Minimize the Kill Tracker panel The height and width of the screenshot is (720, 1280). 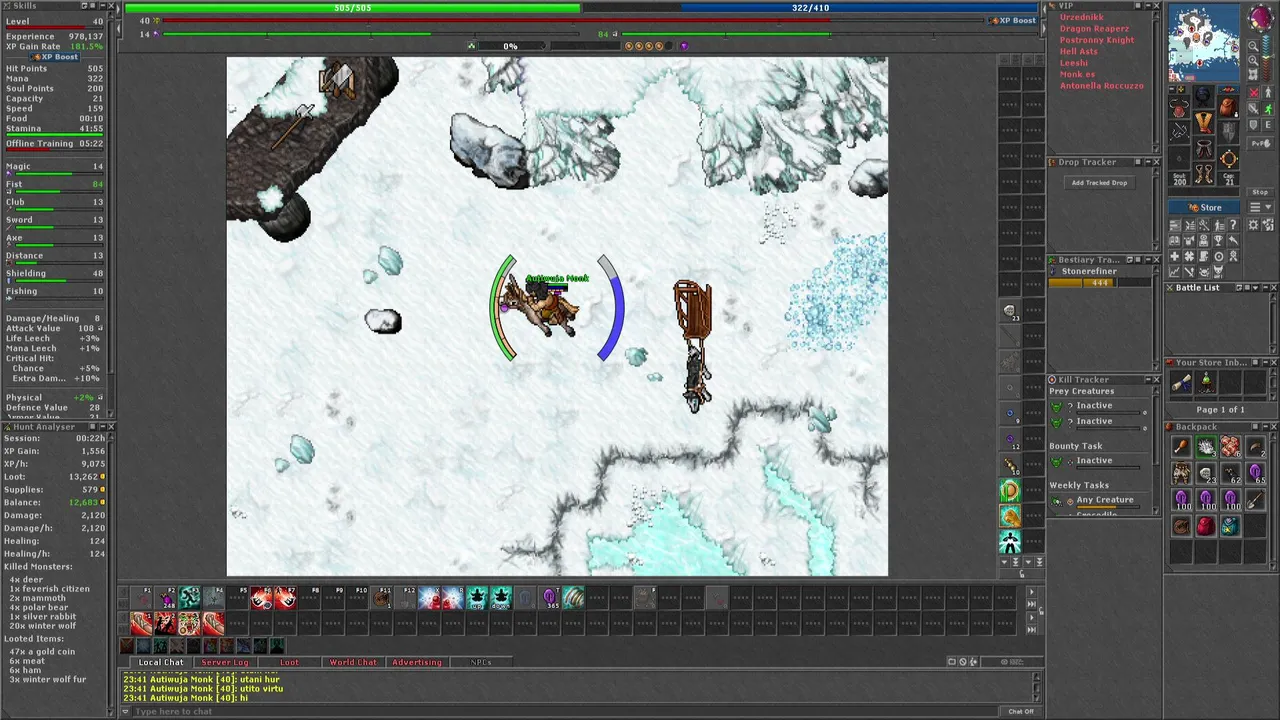(x=1148, y=380)
